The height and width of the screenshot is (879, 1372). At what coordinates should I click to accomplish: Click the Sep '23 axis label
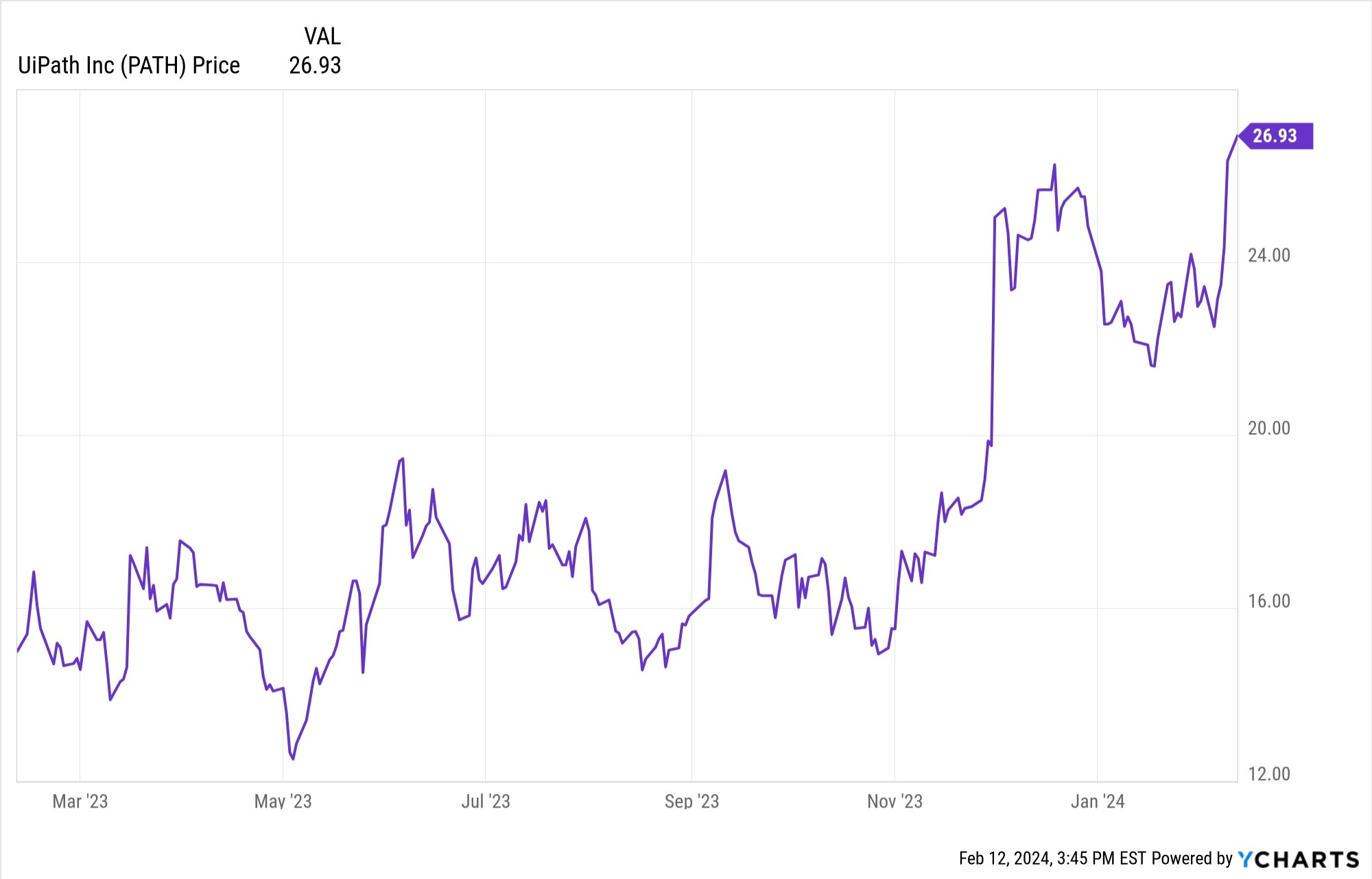[x=691, y=801]
